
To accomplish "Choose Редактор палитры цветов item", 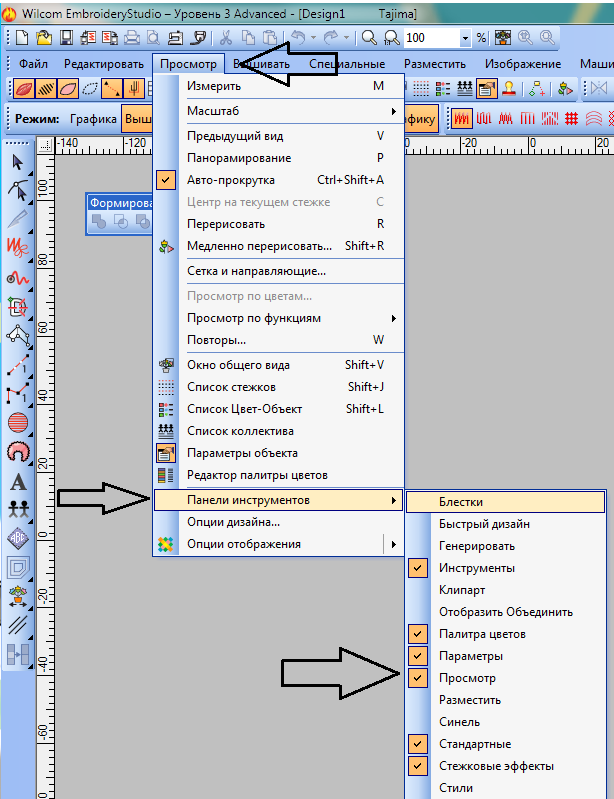I will click(x=278, y=475).
